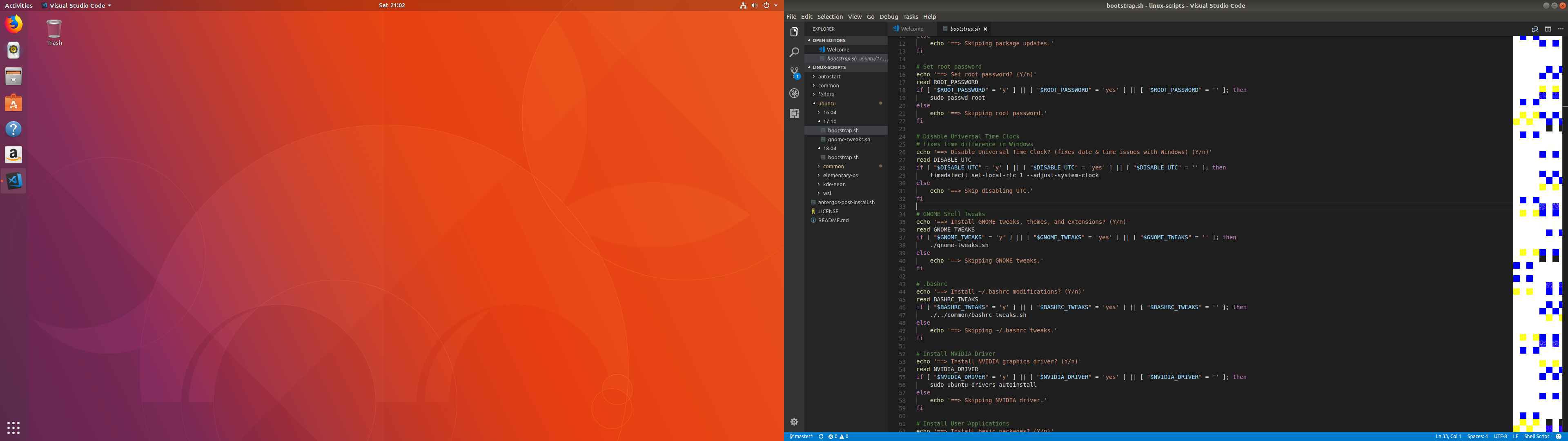Change line endings via LF indicator
This screenshot has width=1568, height=441.
point(1516,436)
